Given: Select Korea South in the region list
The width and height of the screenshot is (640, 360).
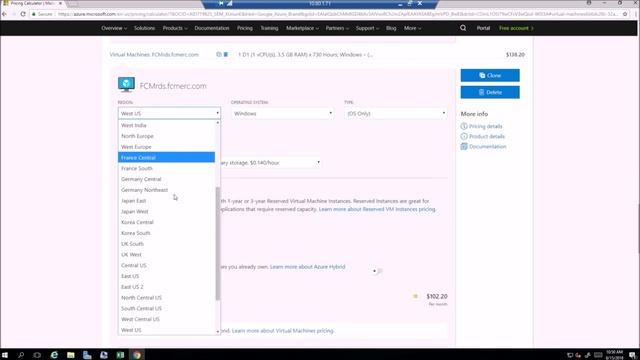Looking at the screenshot, I should click(x=167, y=233).
